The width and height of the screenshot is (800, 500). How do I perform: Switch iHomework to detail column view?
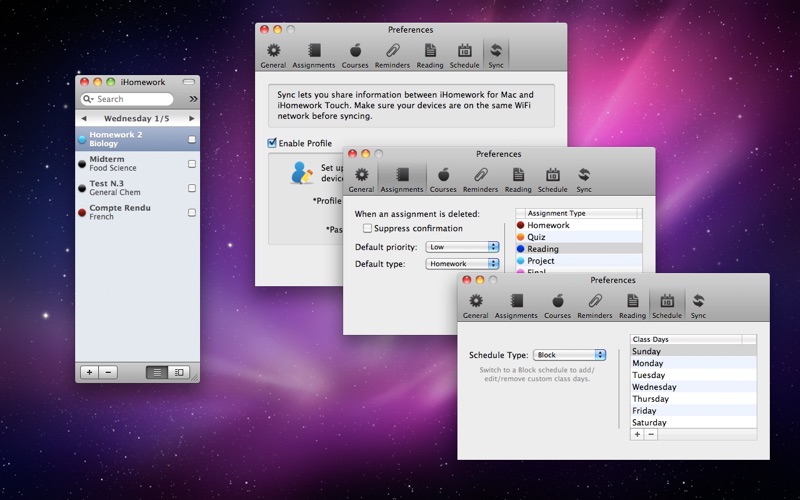click(179, 372)
